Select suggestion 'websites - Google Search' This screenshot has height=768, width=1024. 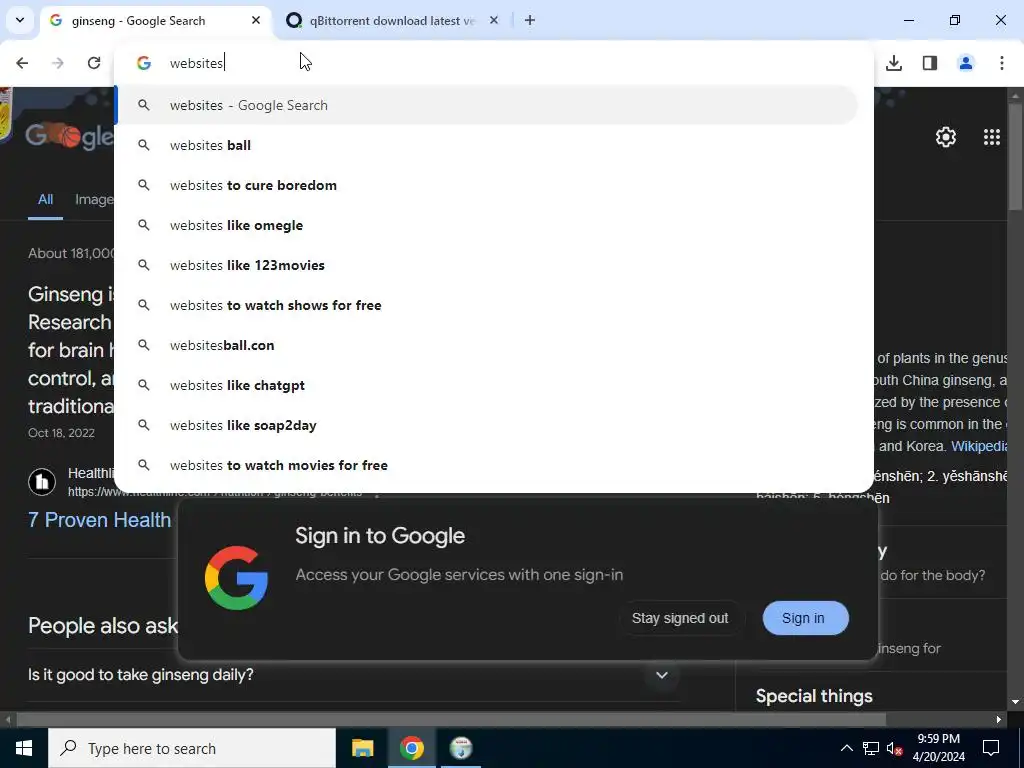click(487, 105)
